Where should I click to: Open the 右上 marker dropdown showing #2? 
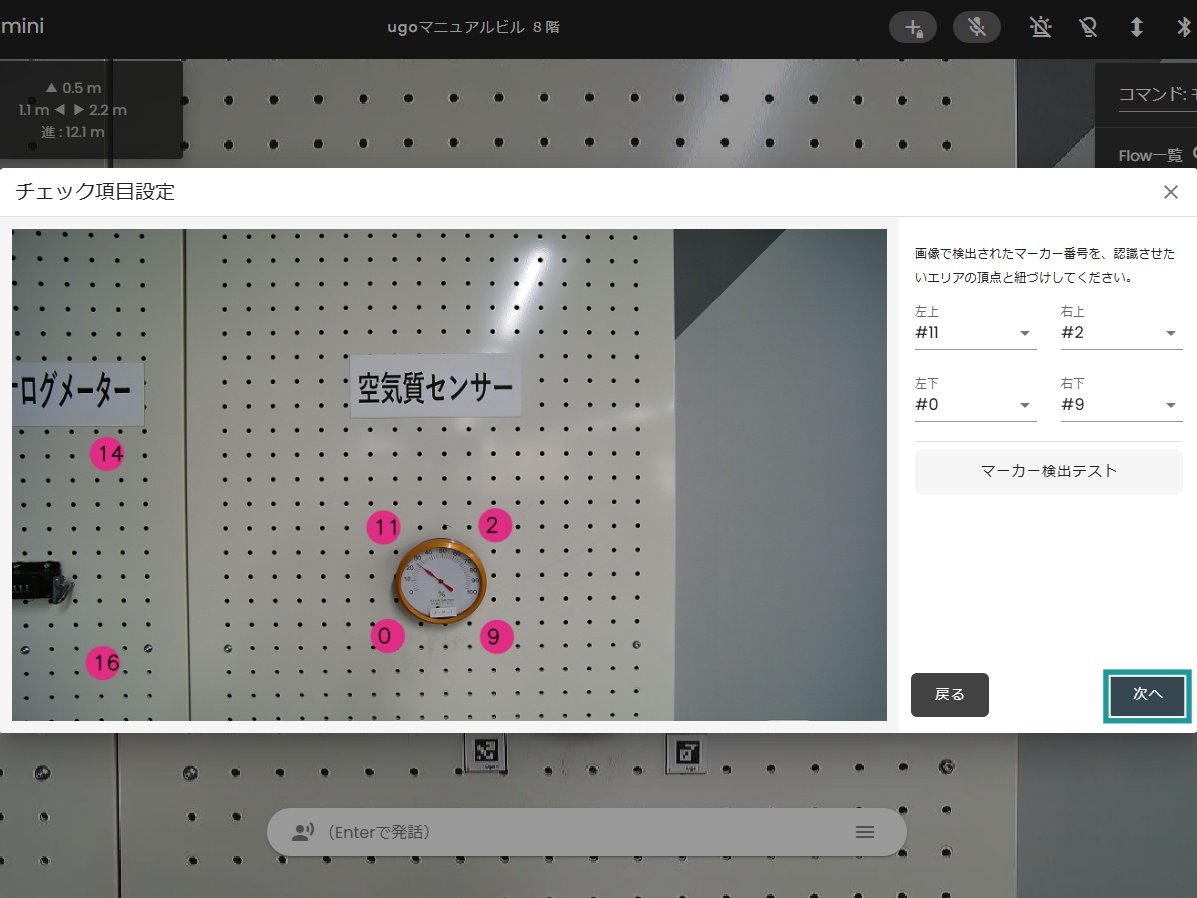(x=1121, y=332)
